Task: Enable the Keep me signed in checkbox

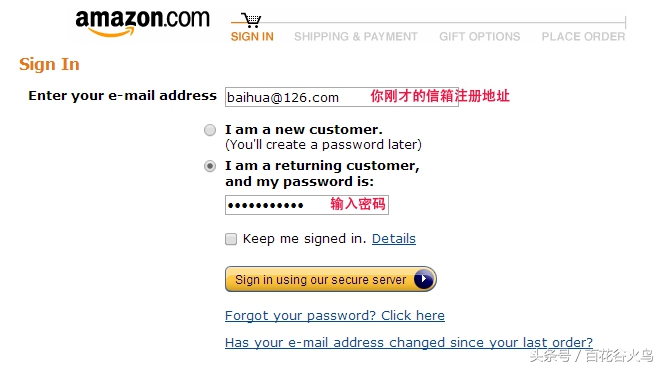Action: pos(231,239)
